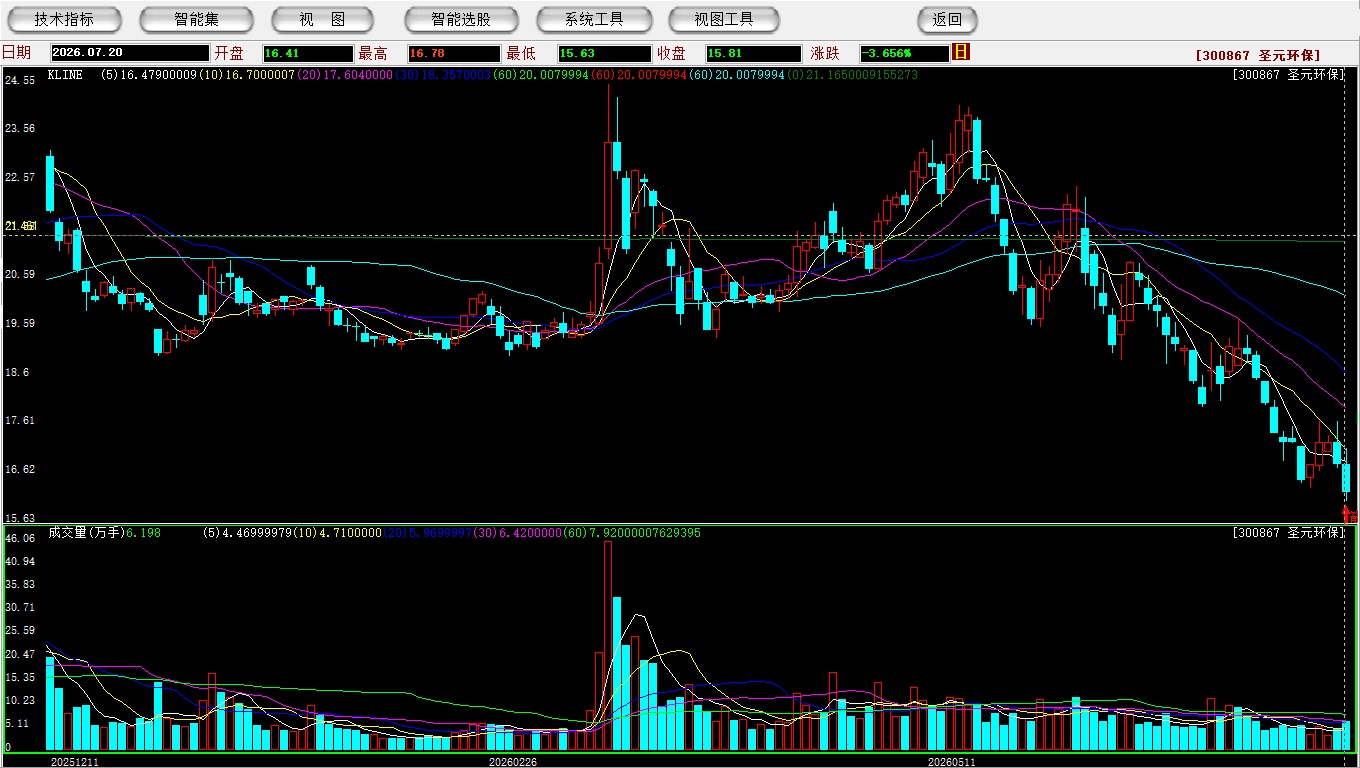This screenshot has width=1360, height=768.
Task: Select the 收盘 value field 15.81
Action: coord(754,53)
